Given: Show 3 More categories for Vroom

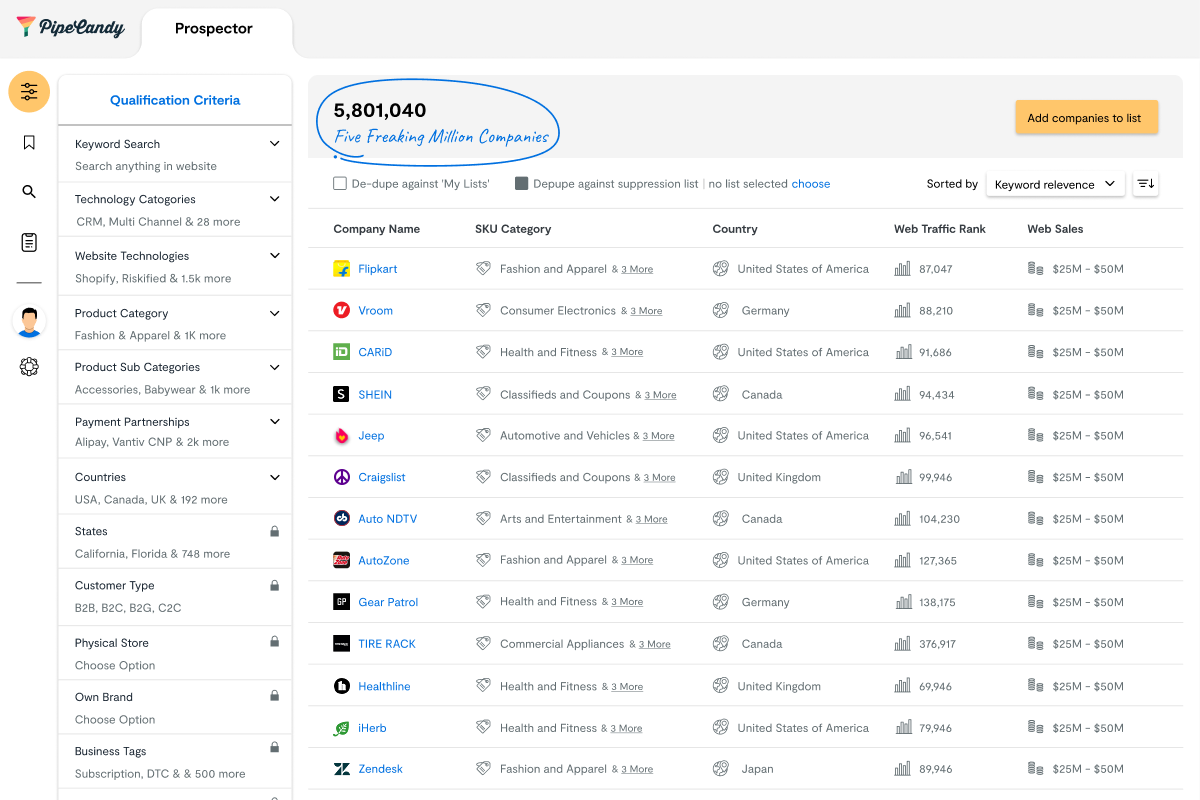Looking at the screenshot, I should (646, 311).
